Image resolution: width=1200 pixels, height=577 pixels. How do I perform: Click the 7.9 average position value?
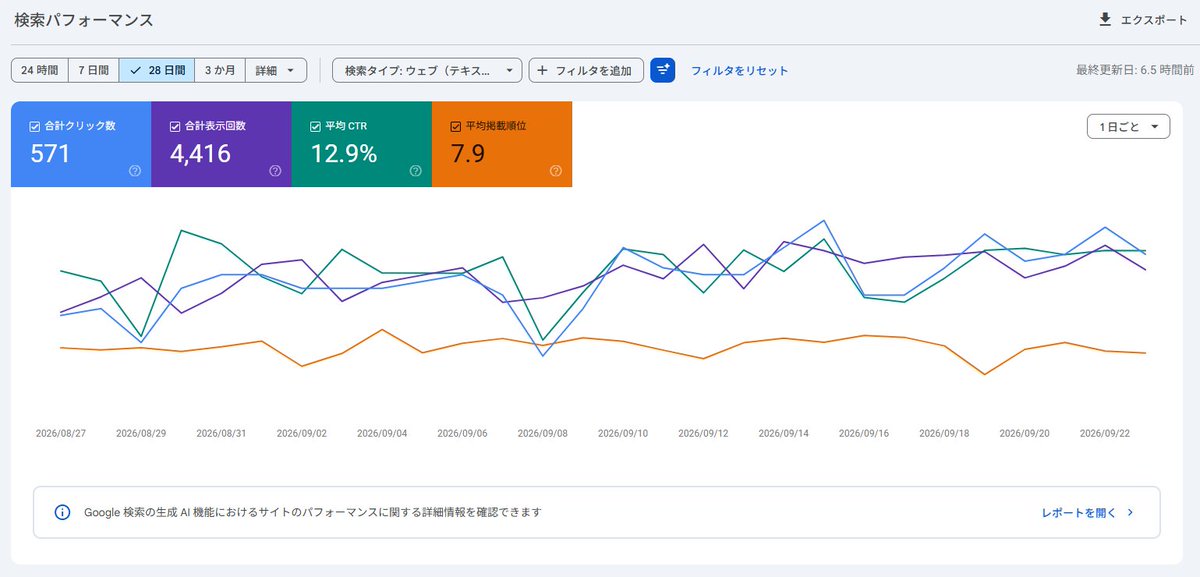(468, 154)
